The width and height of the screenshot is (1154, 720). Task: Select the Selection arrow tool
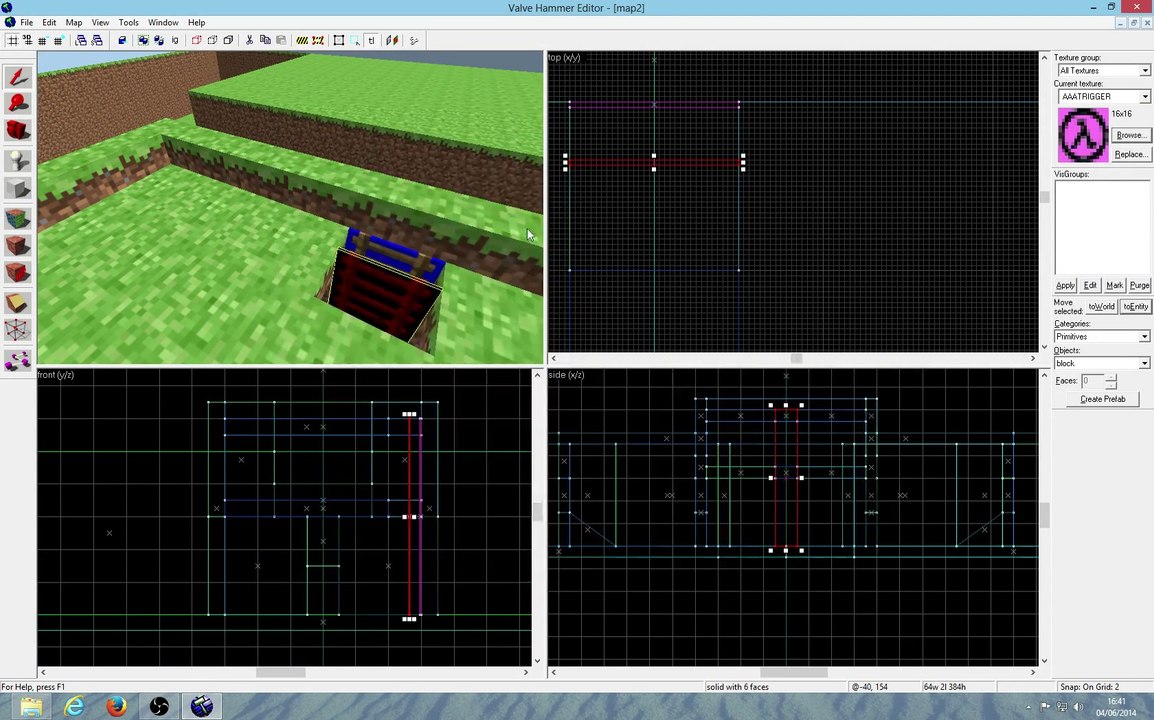tap(18, 77)
